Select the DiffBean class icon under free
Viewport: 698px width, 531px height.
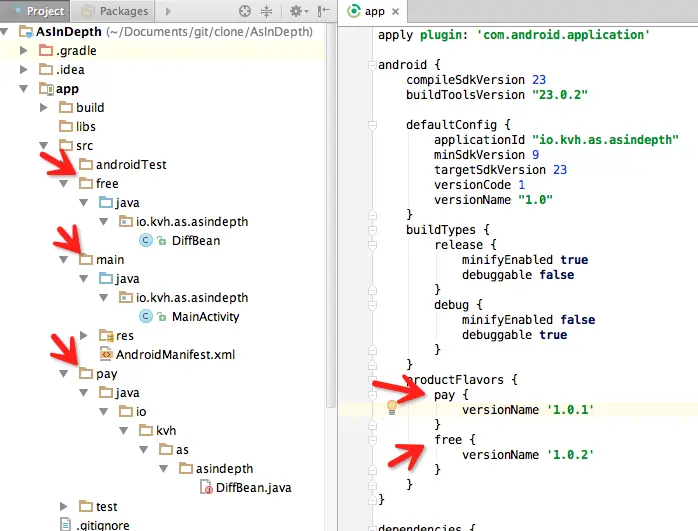146,241
